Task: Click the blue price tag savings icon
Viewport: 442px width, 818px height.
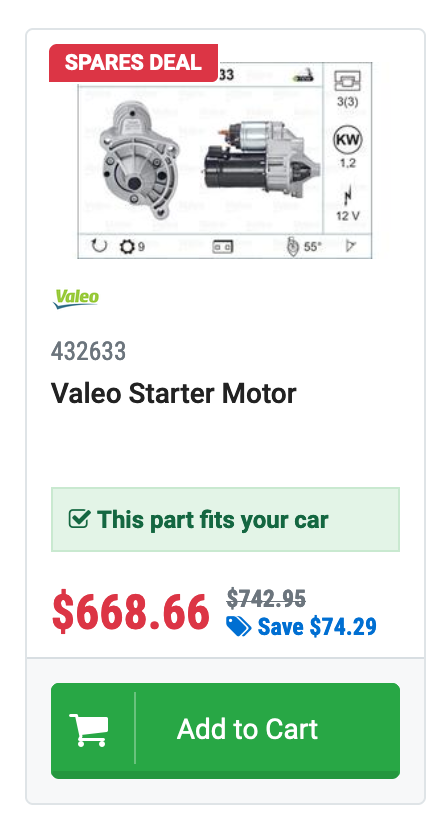Action: point(238,626)
